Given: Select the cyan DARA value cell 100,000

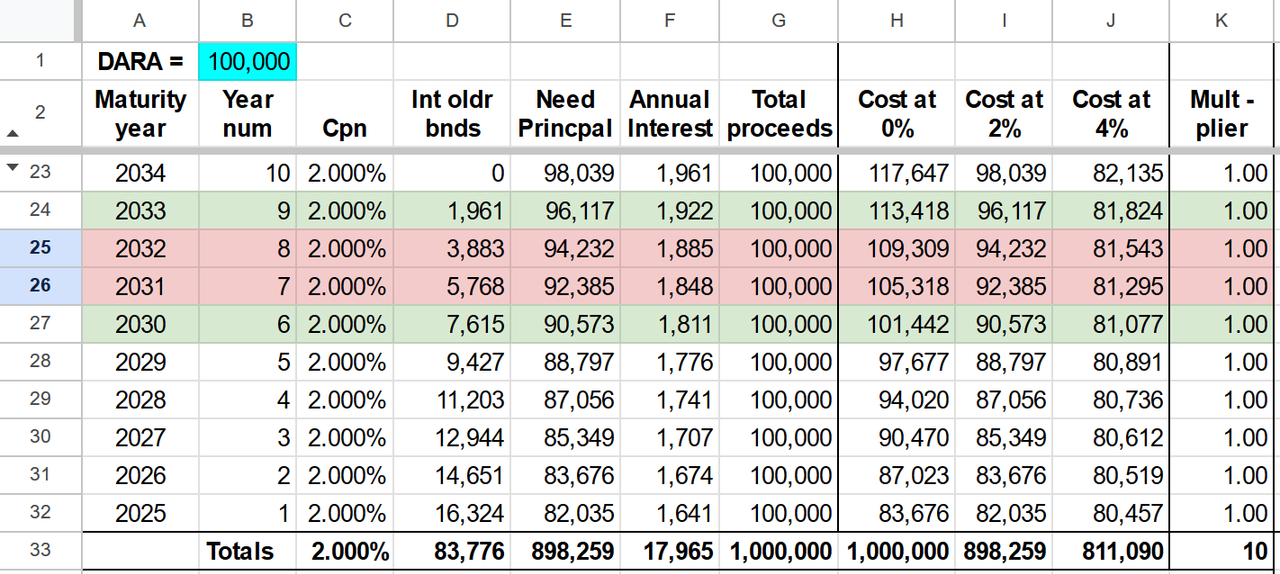Looking at the screenshot, I should tap(248, 61).
